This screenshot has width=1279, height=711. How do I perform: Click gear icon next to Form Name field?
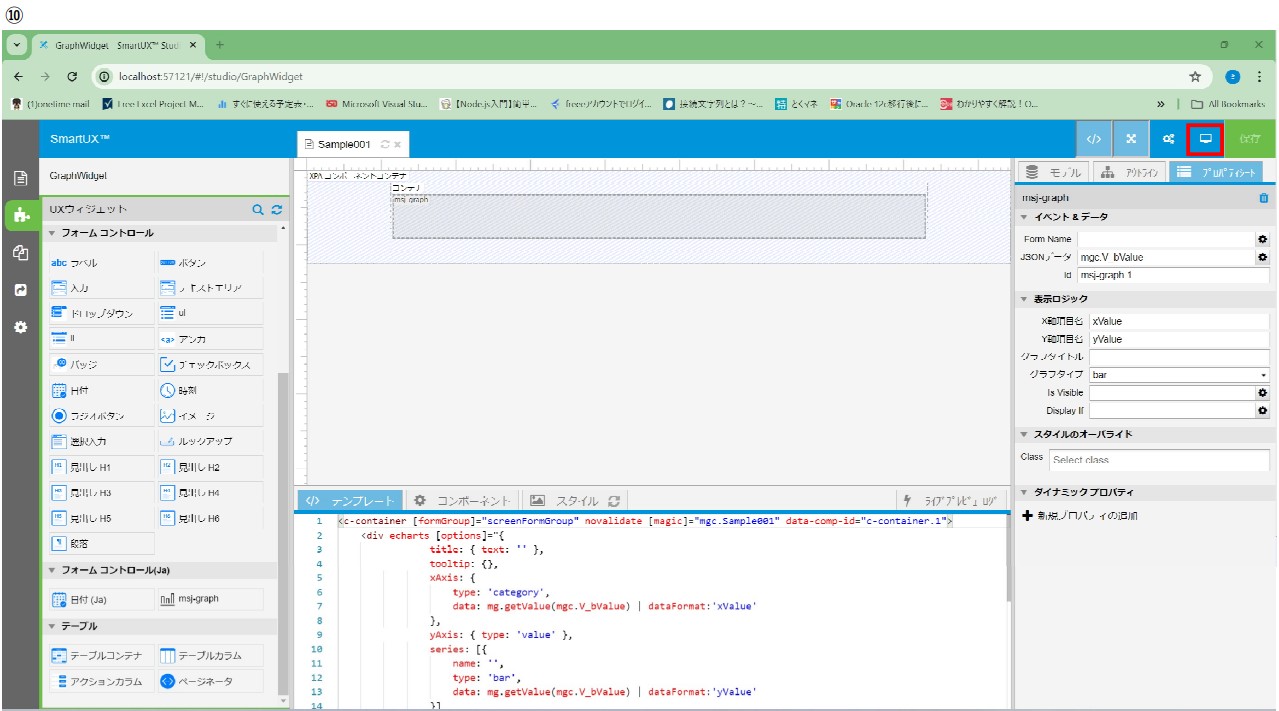pos(1262,239)
